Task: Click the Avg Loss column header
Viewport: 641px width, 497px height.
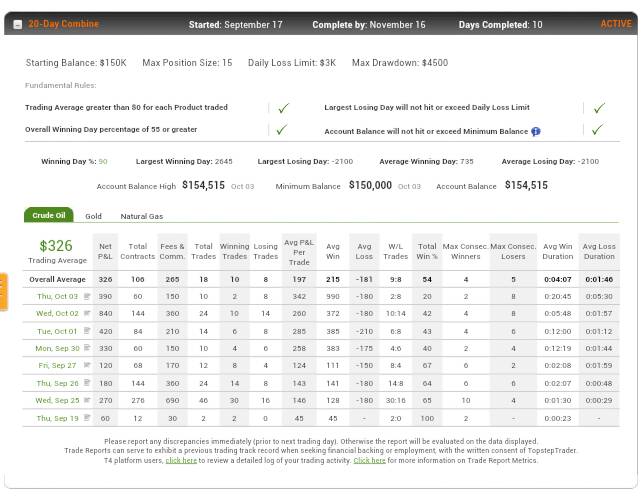Action: click(x=364, y=251)
